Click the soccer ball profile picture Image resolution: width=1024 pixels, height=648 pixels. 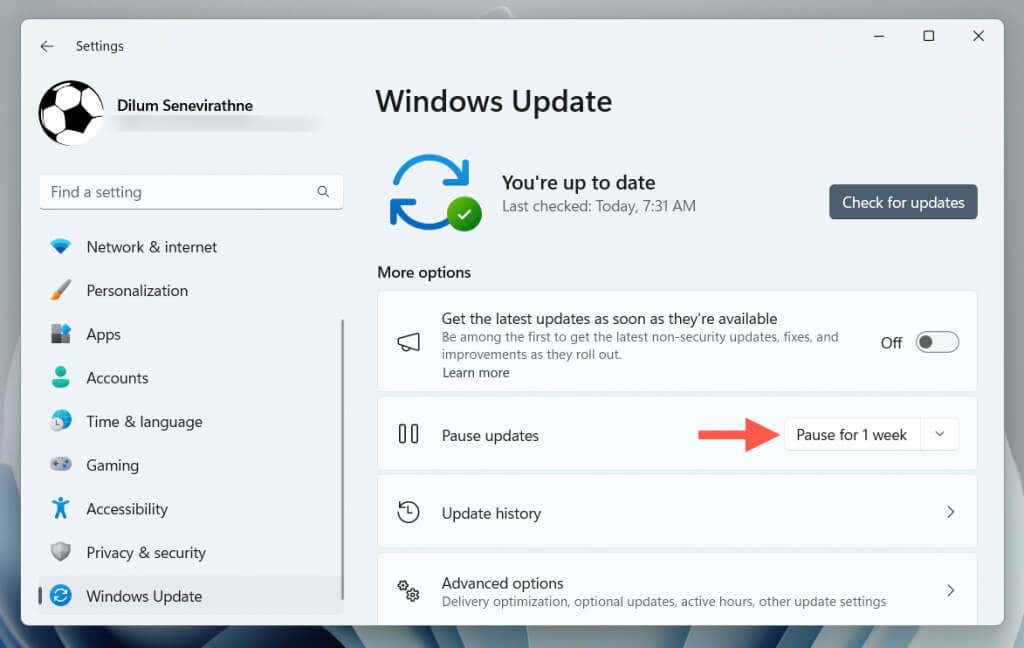[x=71, y=112]
